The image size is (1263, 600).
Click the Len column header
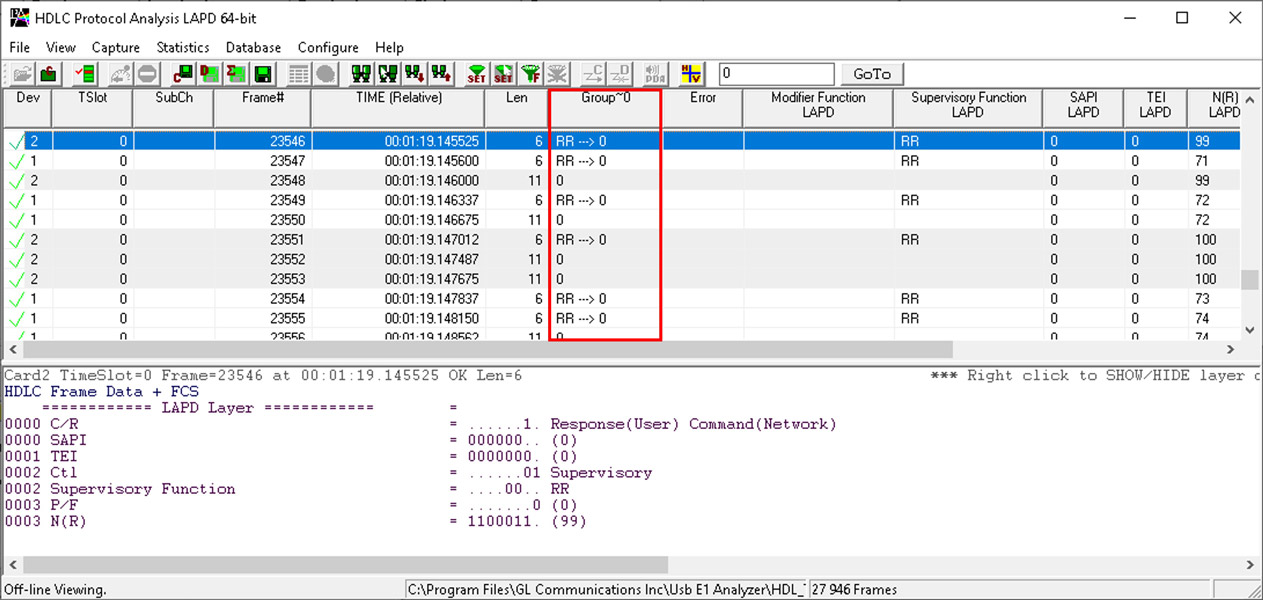(517, 108)
